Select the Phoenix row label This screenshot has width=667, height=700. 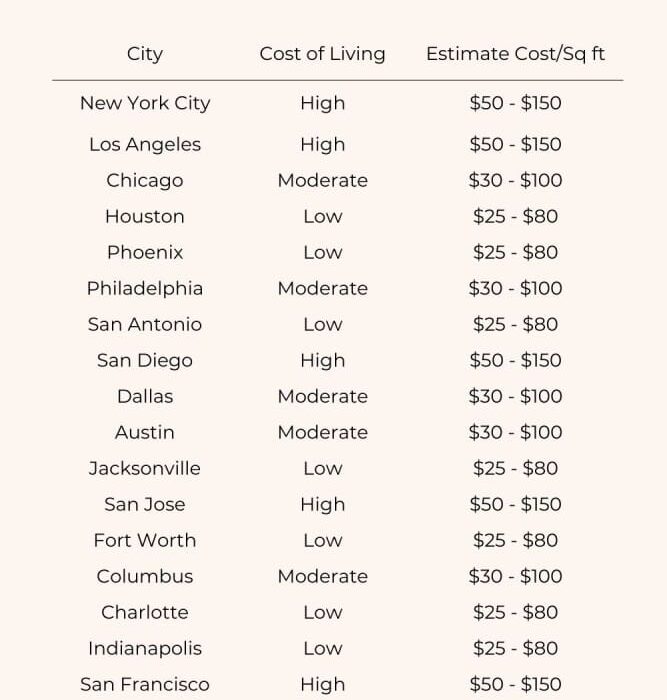point(145,252)
